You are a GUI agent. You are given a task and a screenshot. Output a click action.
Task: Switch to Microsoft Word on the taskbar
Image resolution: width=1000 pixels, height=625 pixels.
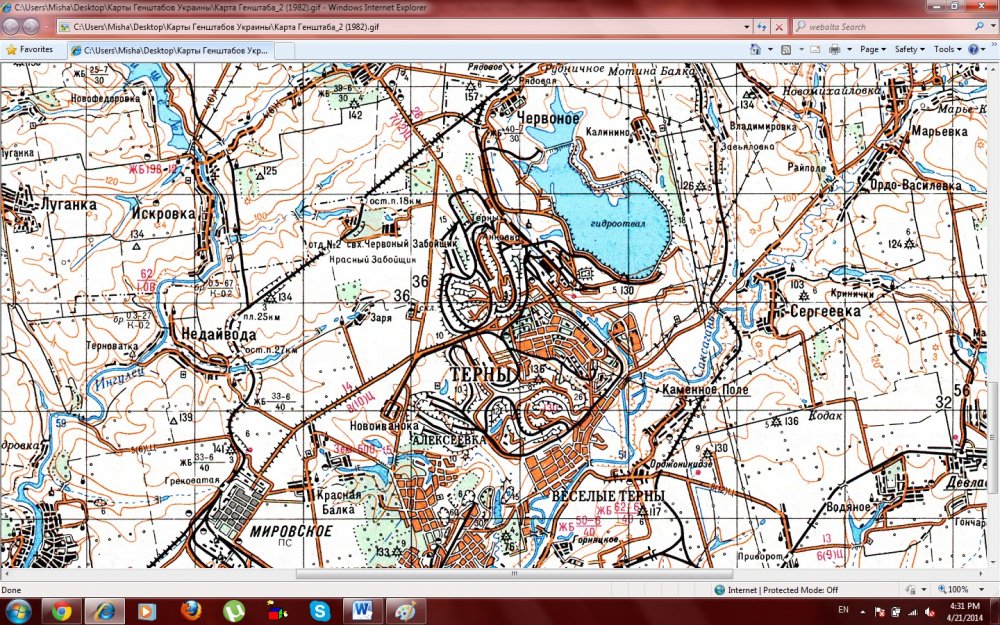[x=362, y=611]
